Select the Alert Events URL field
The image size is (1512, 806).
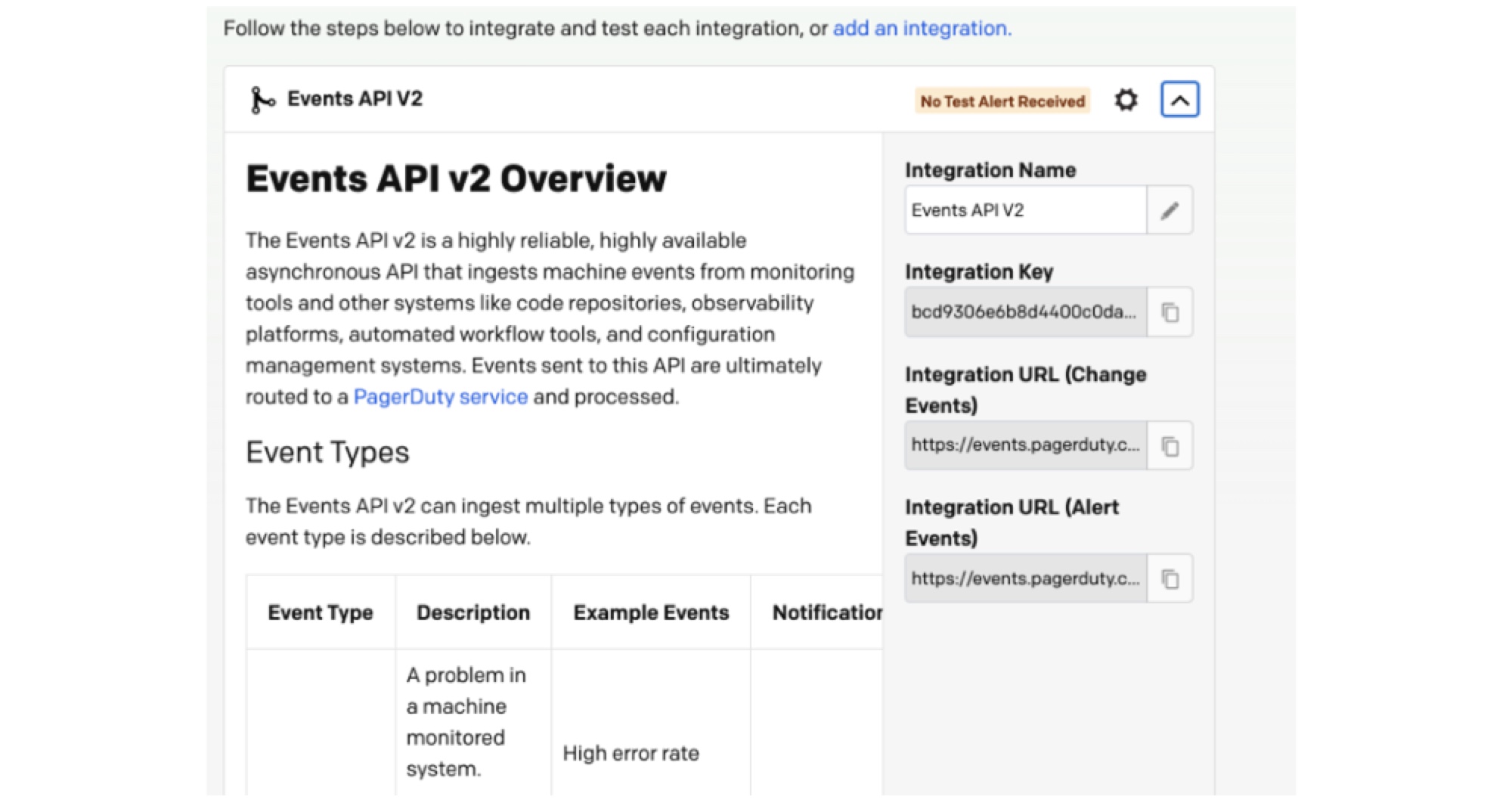coord(1026,579)
